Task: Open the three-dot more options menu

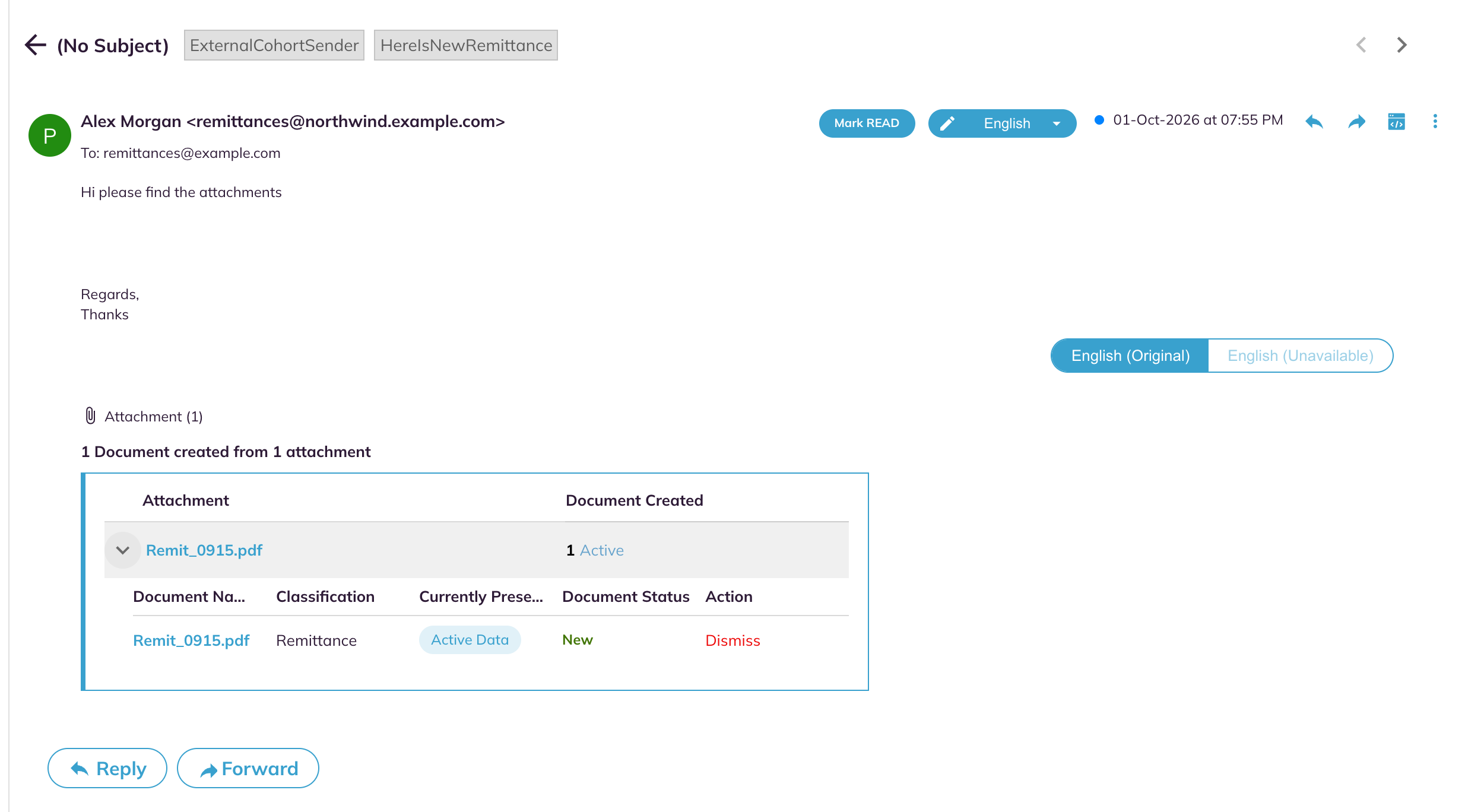Action: tap(1435, 122)
